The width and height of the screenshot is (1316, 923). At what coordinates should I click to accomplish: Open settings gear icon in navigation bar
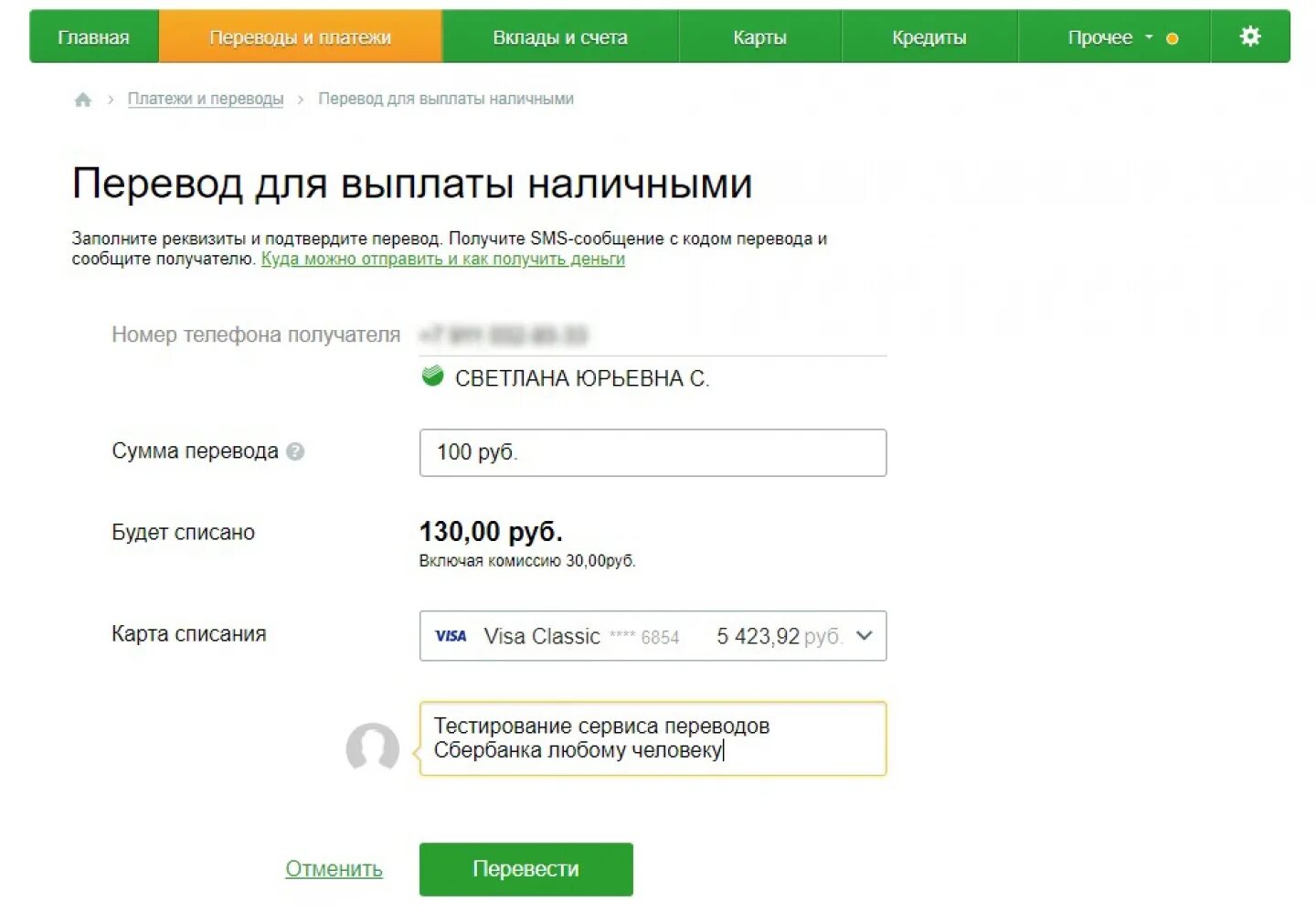(x=1249, y=37)
